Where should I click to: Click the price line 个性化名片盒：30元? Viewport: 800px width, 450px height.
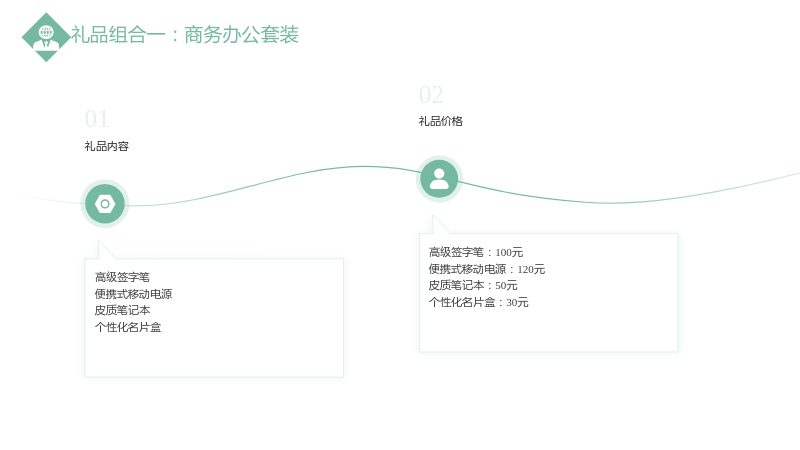[x=479, y=302]
